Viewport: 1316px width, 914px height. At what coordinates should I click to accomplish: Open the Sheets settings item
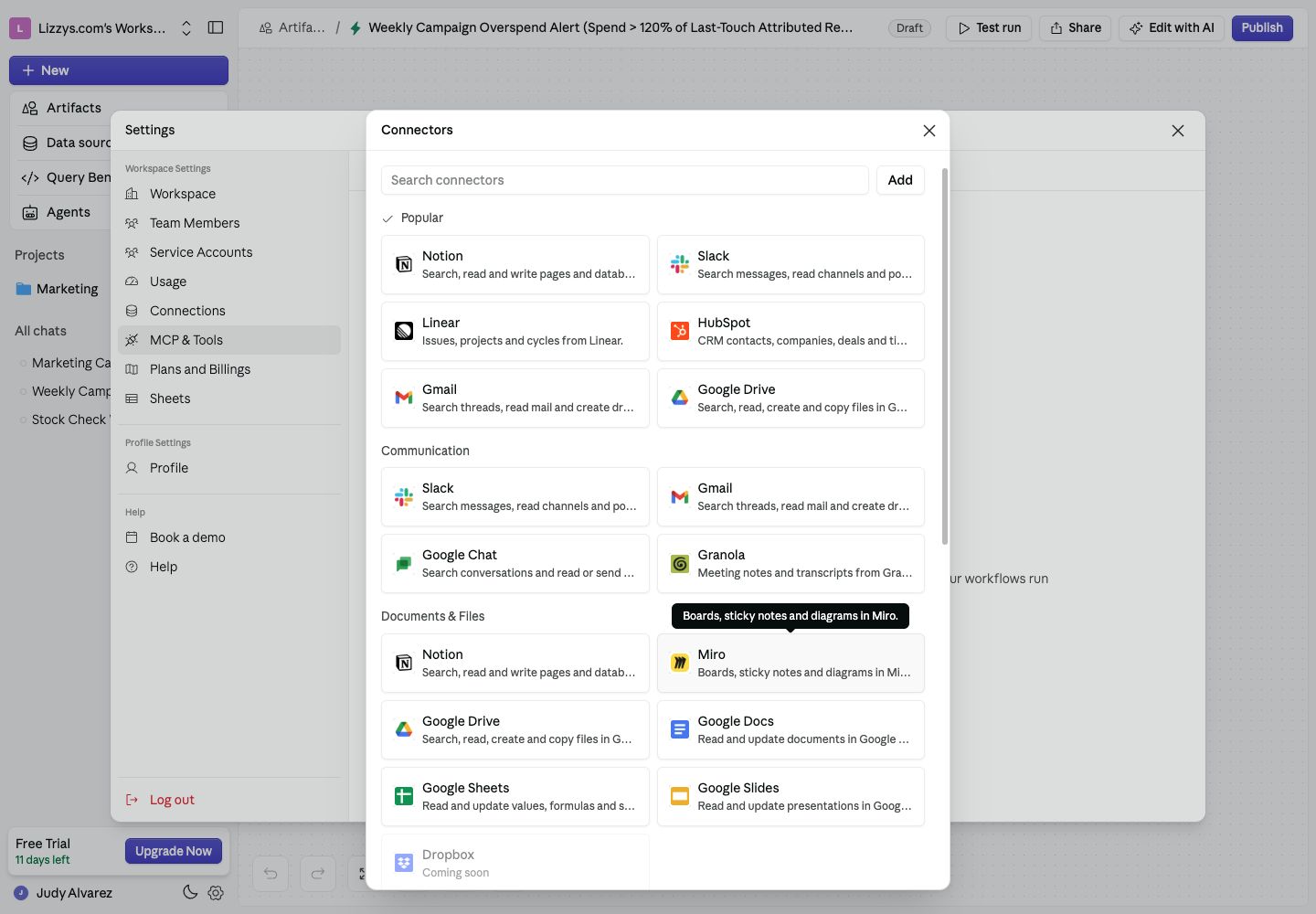point(229,399)
